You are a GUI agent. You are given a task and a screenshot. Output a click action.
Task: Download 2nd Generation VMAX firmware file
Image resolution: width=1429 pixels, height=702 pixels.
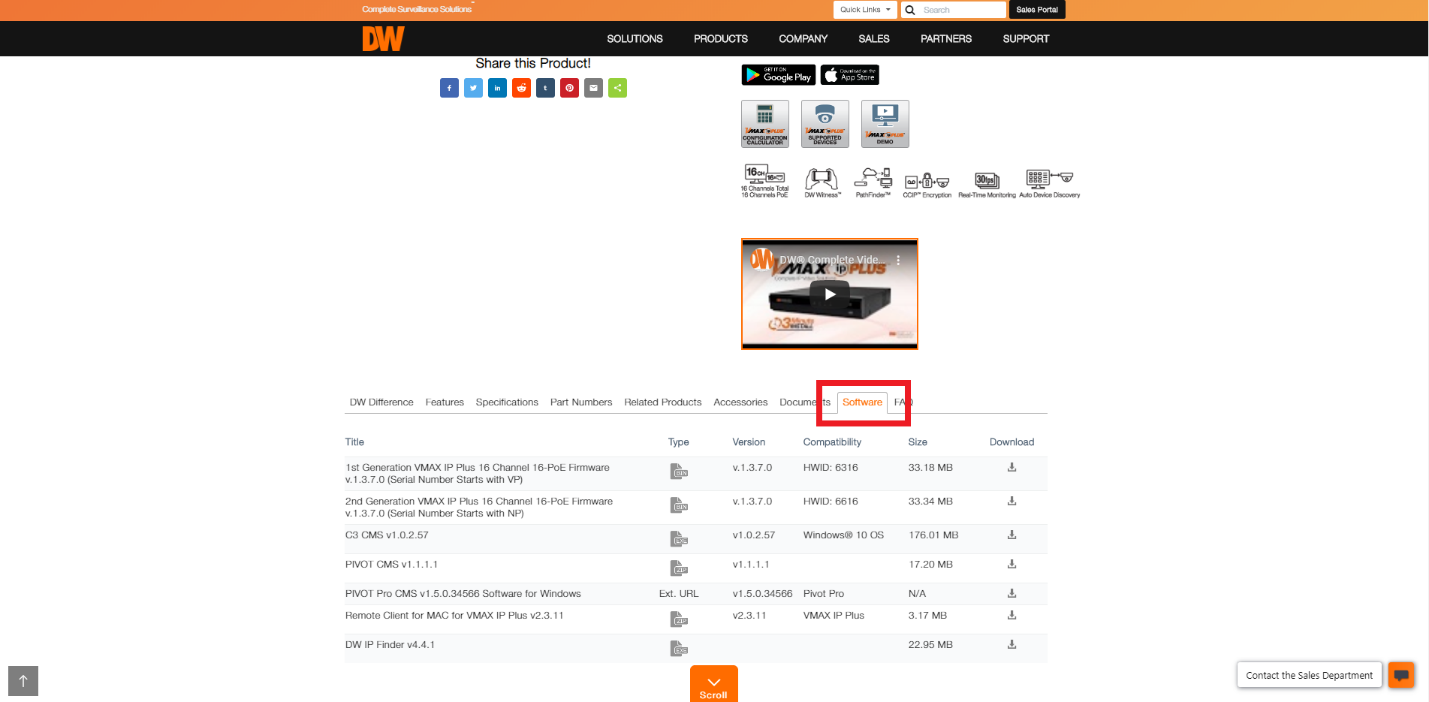click(x=1012, y=500)
